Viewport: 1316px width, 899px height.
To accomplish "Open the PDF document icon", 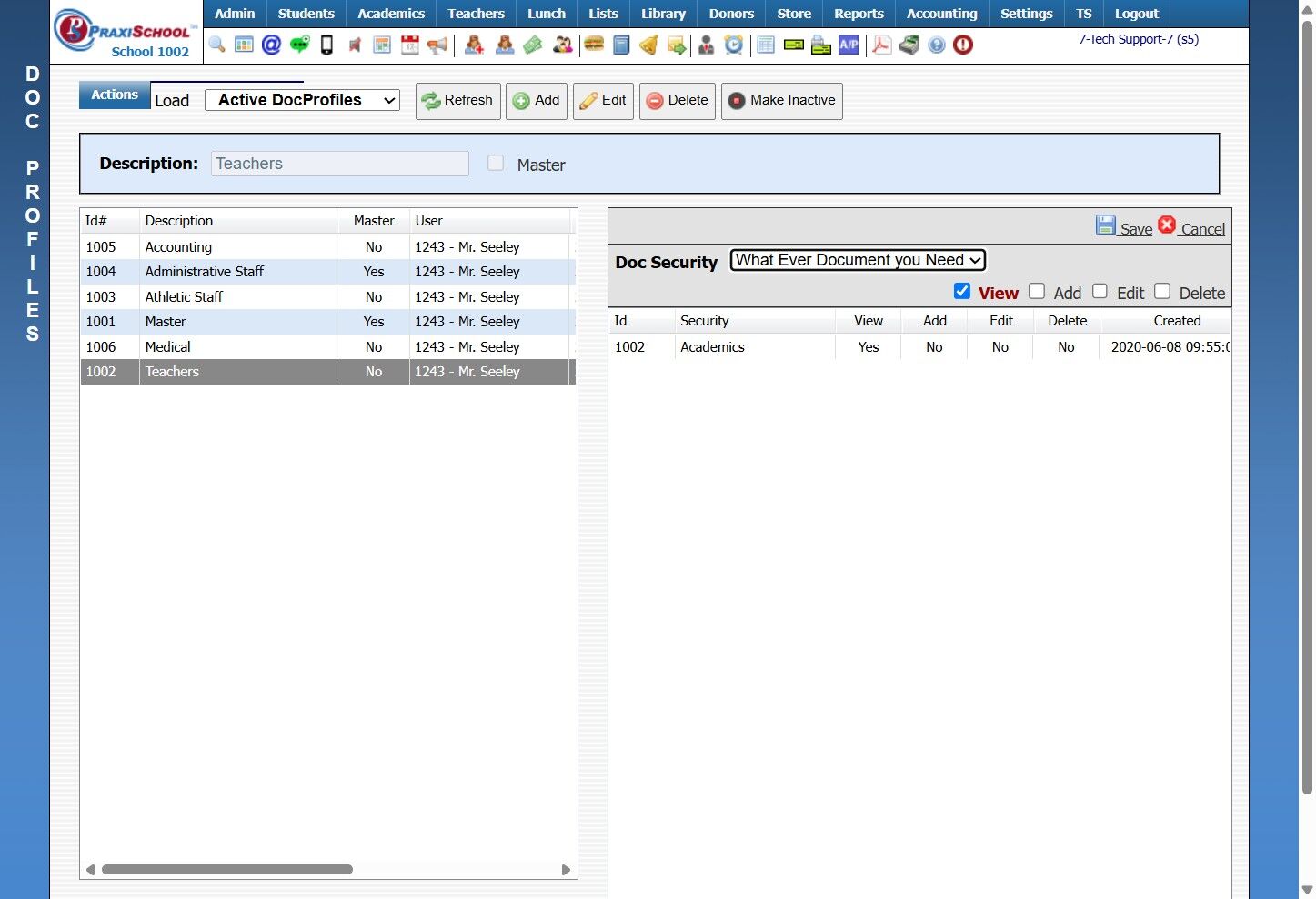I will (x=881, y=45).
